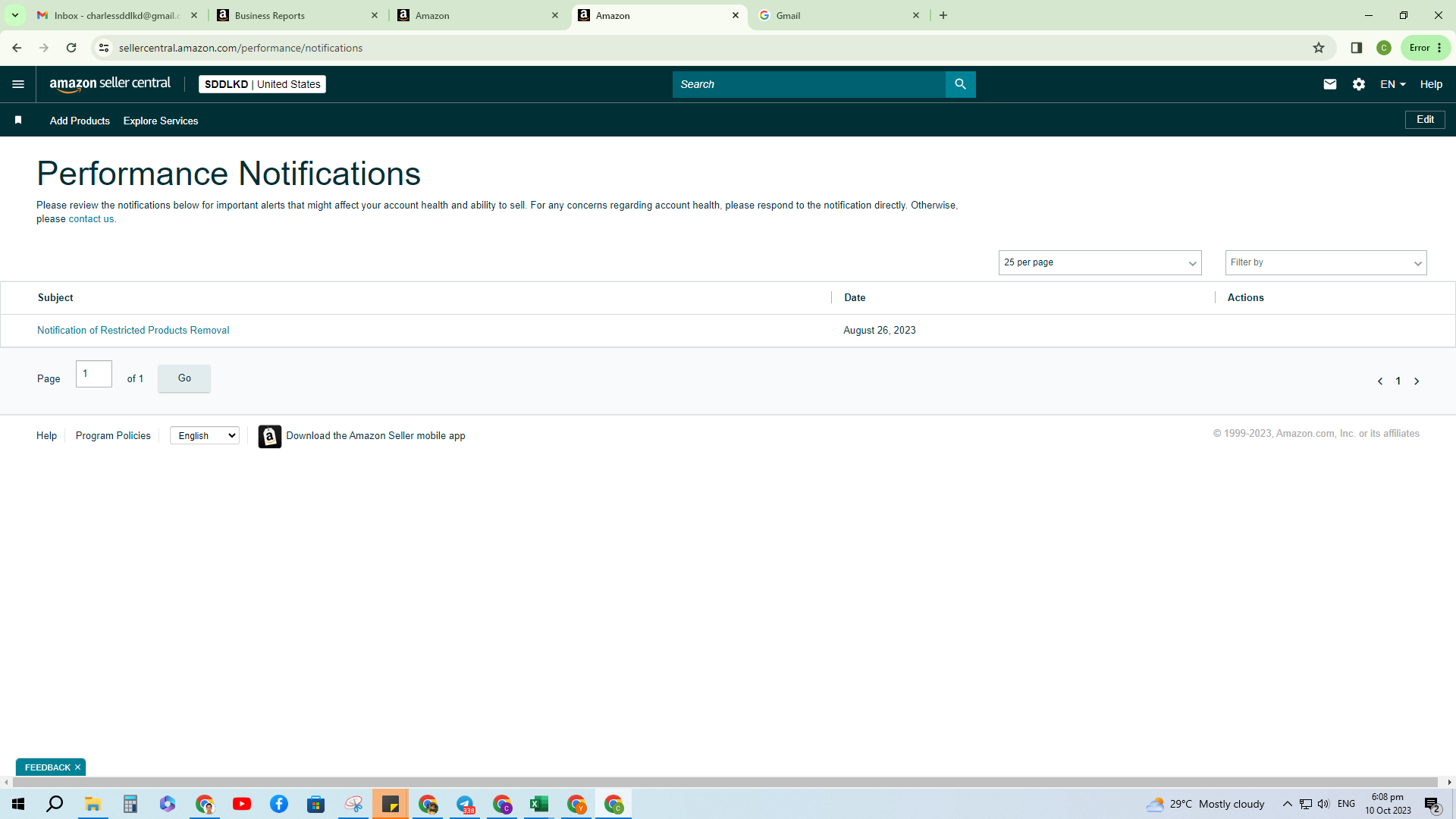Click the bookmark flag icon
Viewport: 1456px width, 819px height.
(x=18, y=120)
